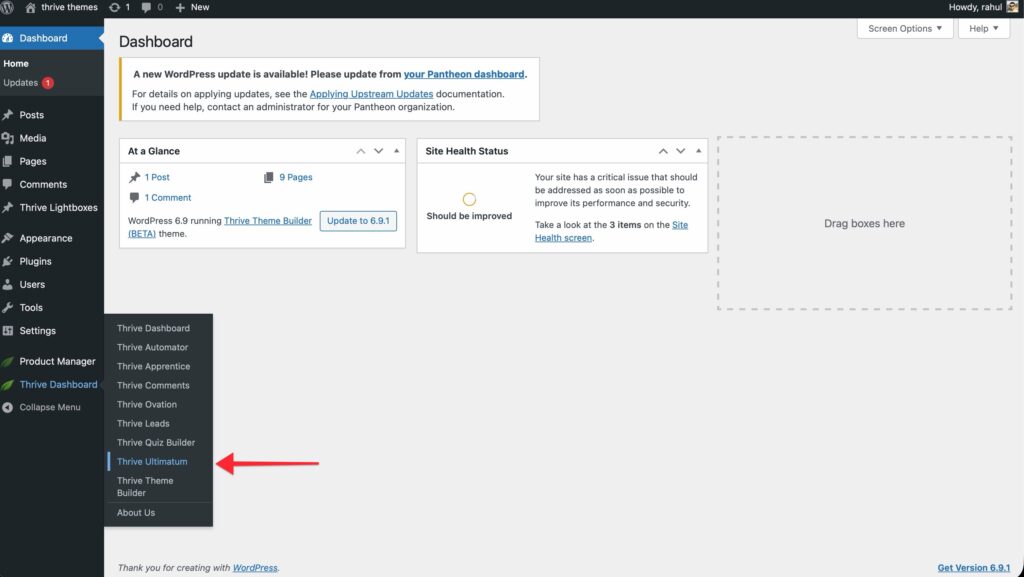Click the Drag boxes here placeholder
This screenshot has height=577, width=1024.
(864, 224)
